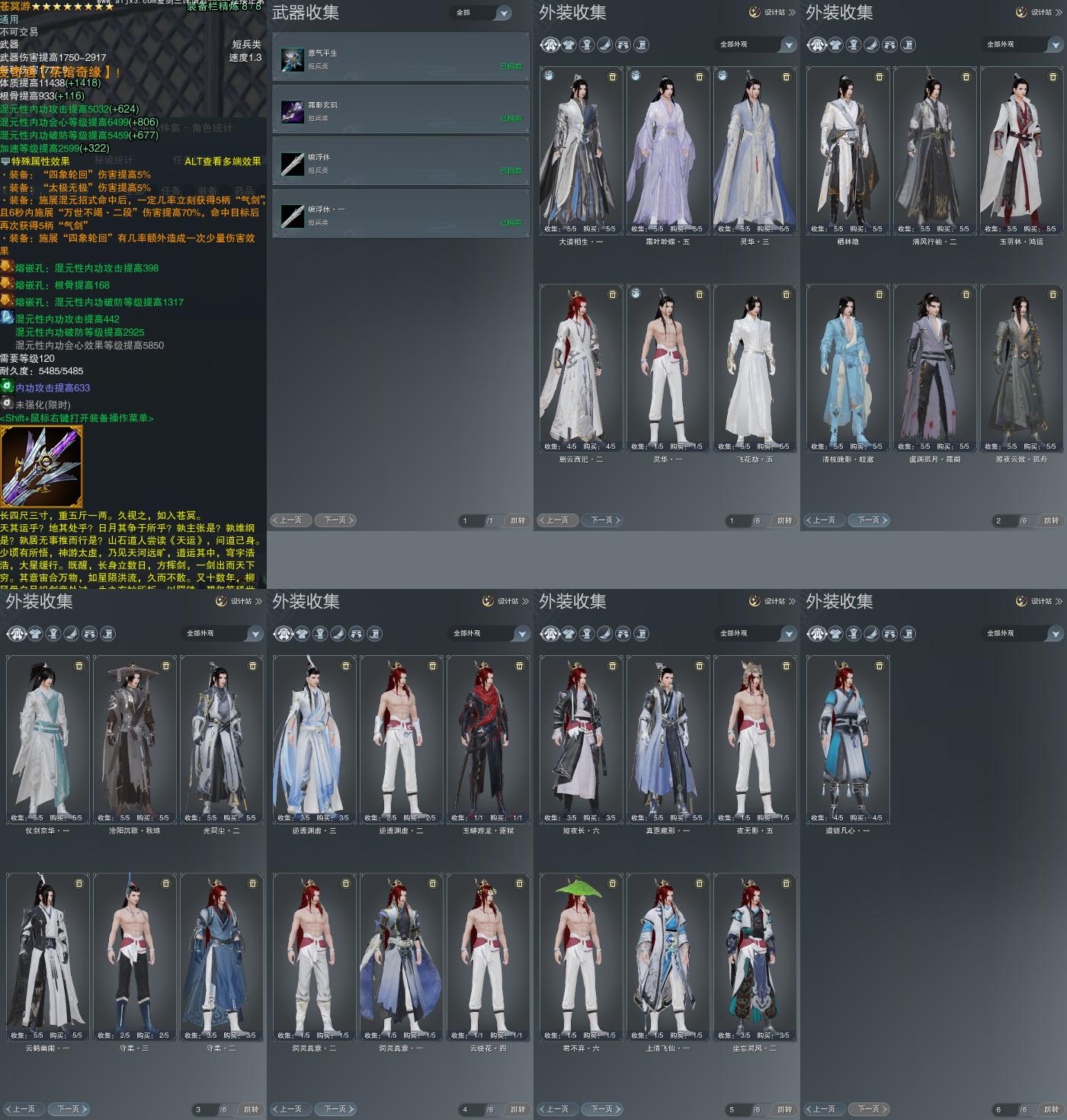Click the trash icon on 仗剑京华·一 card
This screenshot has height=1120, width=1067.
[79, 666]
